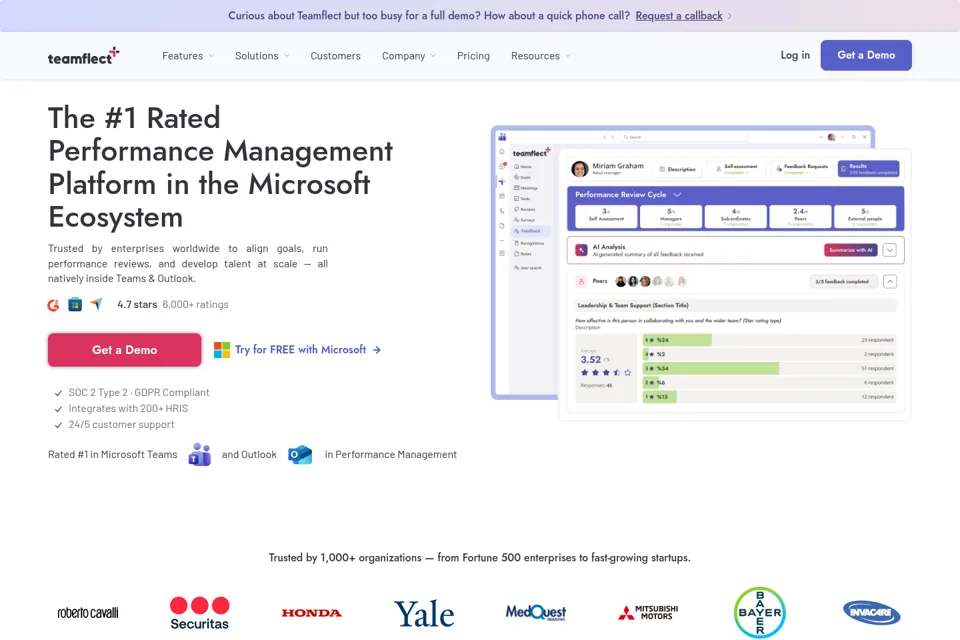Click arrow beside Try for FREE link

pyautogui.click(x=377, y=350)
